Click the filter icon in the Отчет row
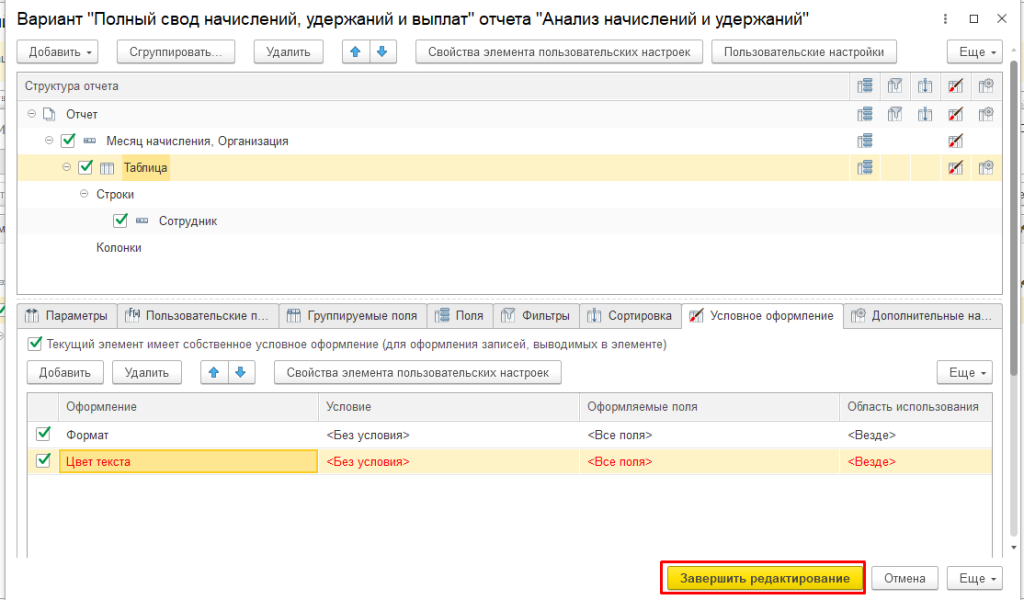 [895, 114]
